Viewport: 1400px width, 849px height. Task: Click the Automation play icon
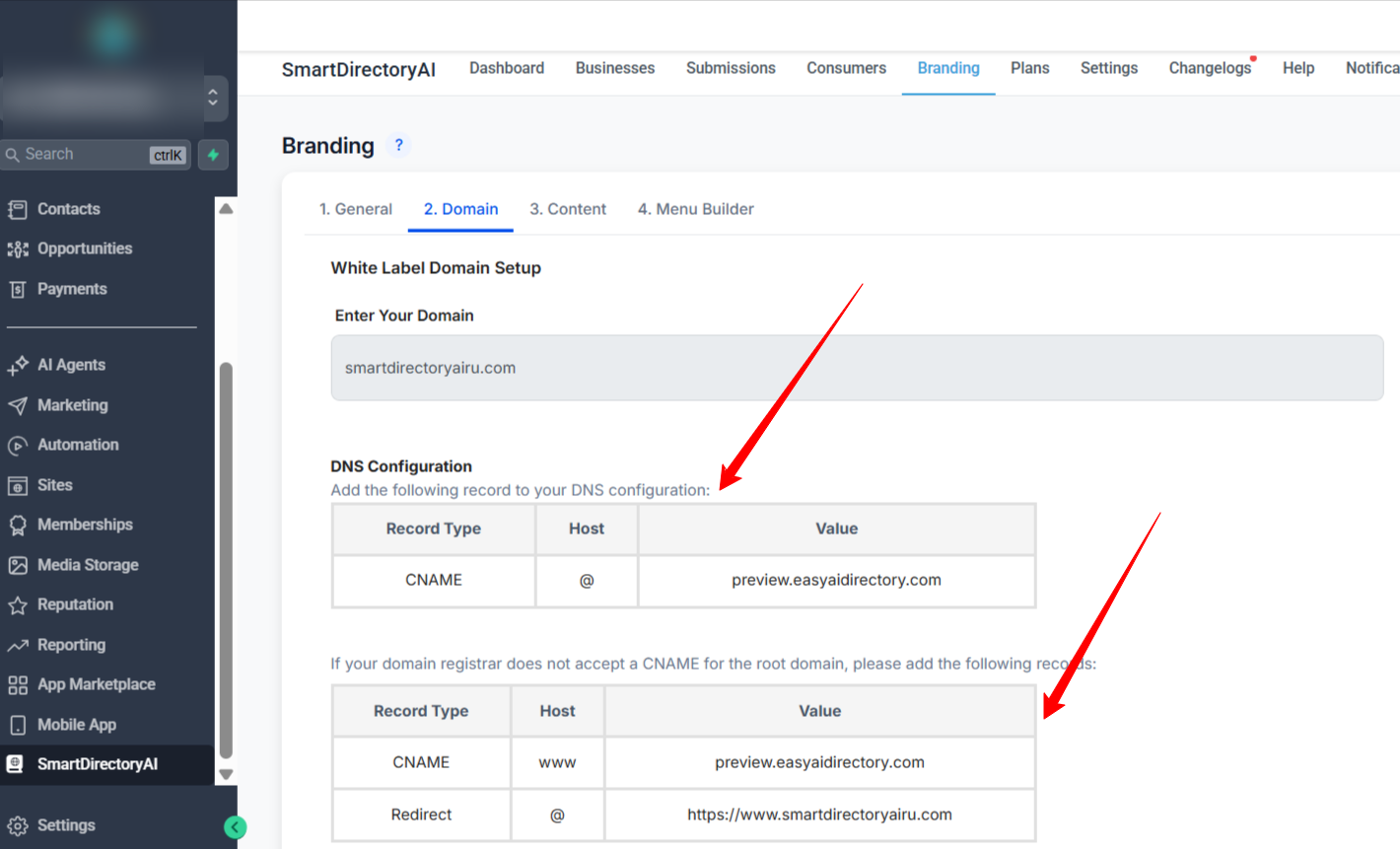17,446
